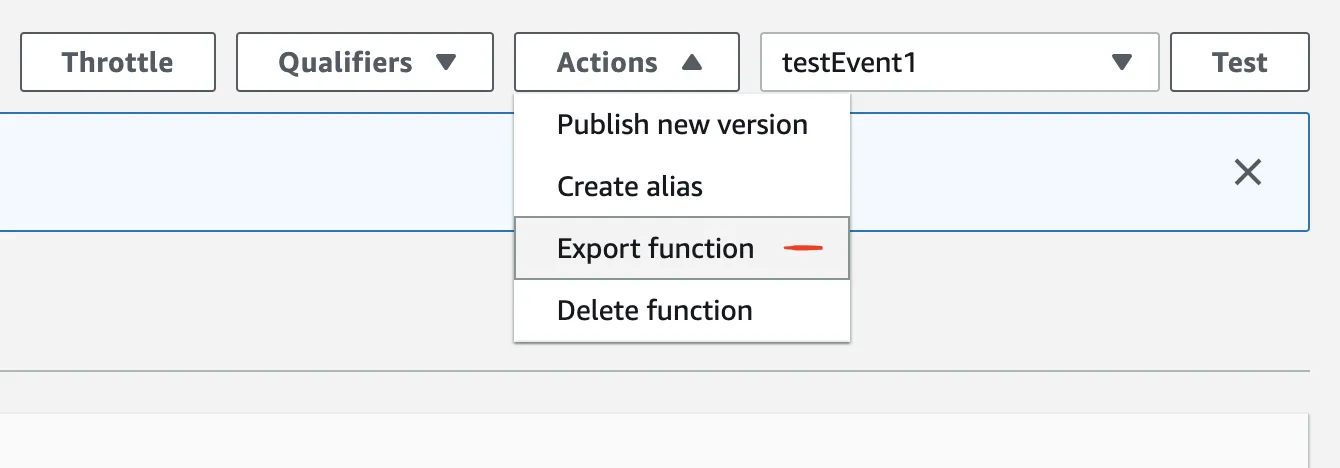The image size is (1340, 468).
Task: Click the Actions up-arrow icon
Action: click(691, 62)
